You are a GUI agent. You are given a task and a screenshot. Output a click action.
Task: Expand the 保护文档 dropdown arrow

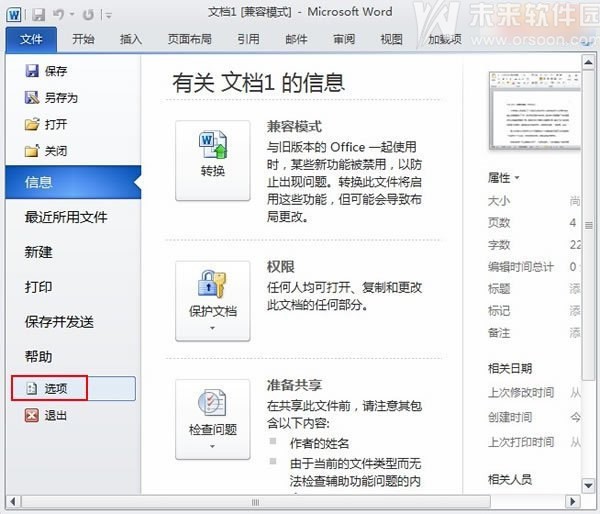coord(212,328)
